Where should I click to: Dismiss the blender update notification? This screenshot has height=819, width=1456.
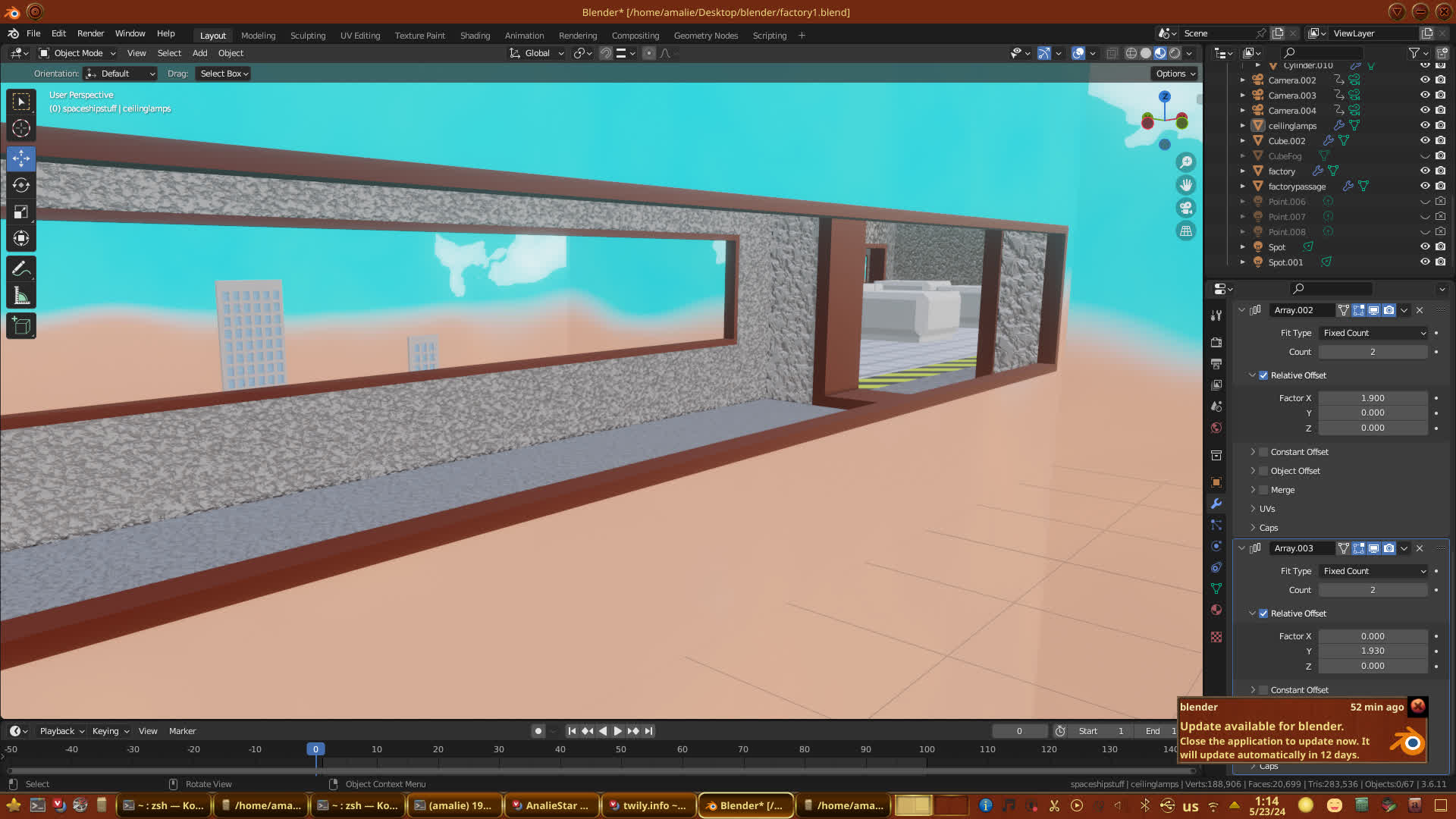tap(1417, 706)
